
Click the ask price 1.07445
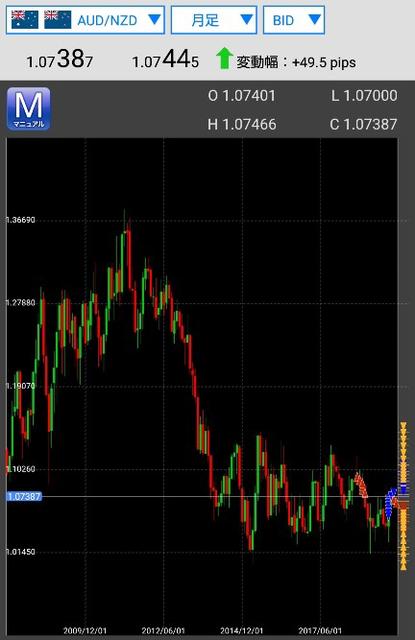[165, 60]
